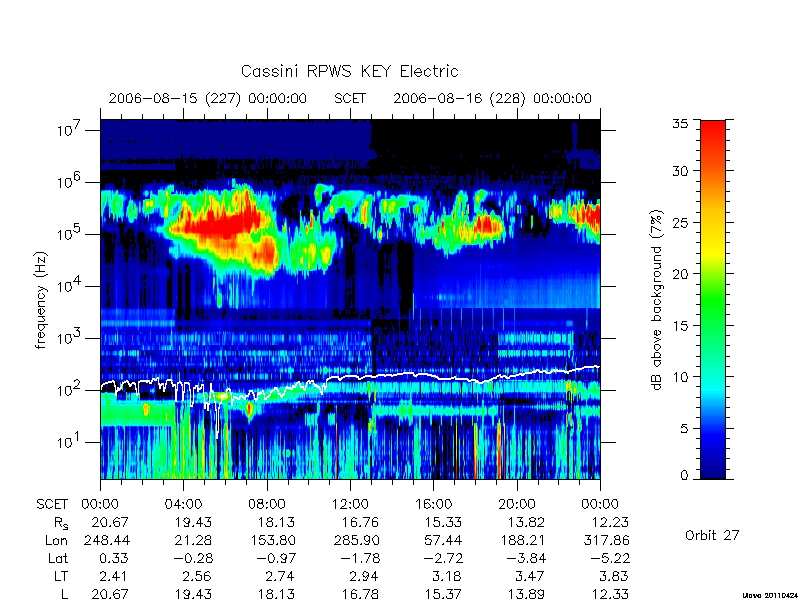
Task: Click the Lon value 248.44
Action: point(106,540)
